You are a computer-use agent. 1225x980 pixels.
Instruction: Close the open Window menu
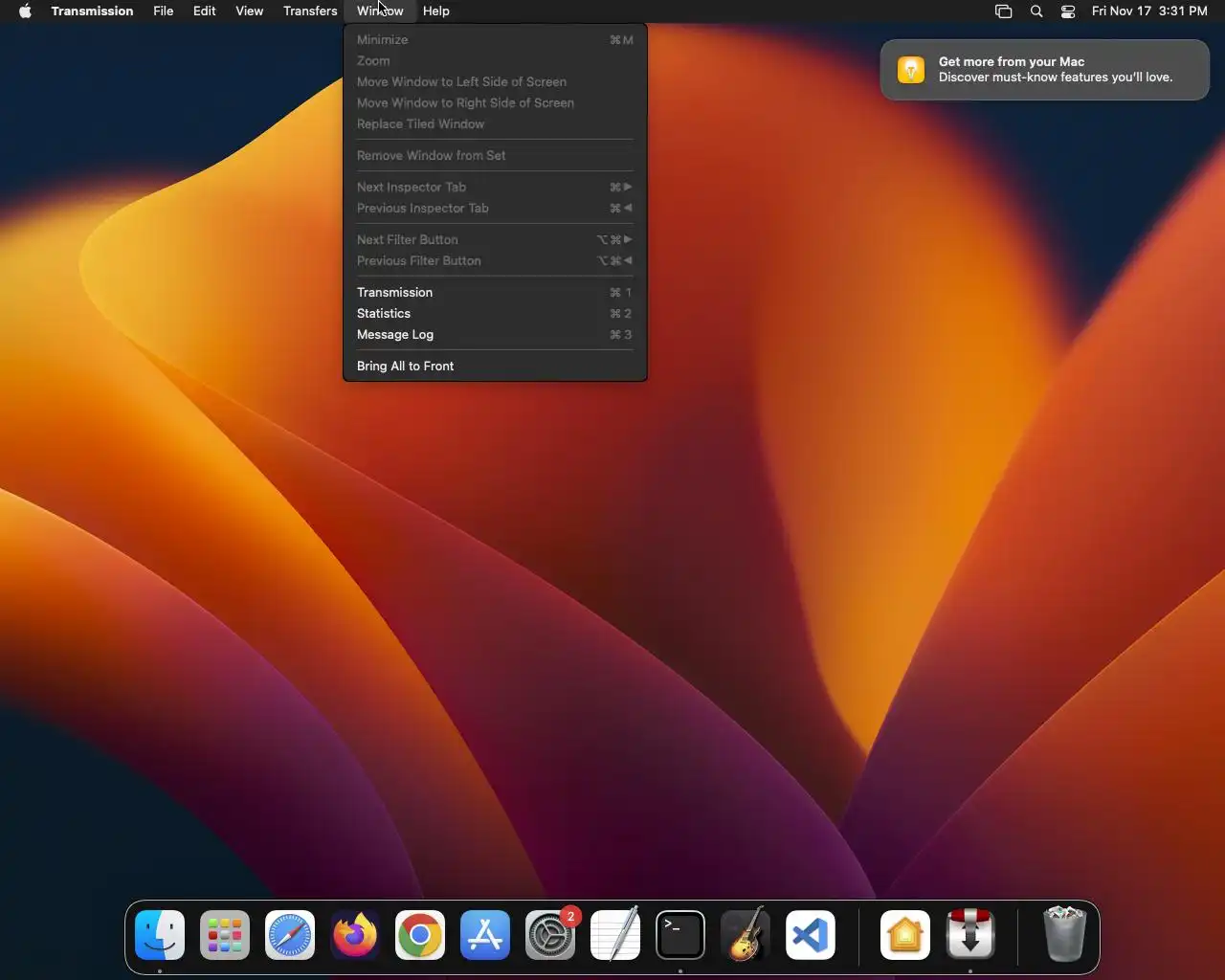(x=380, y=11)
